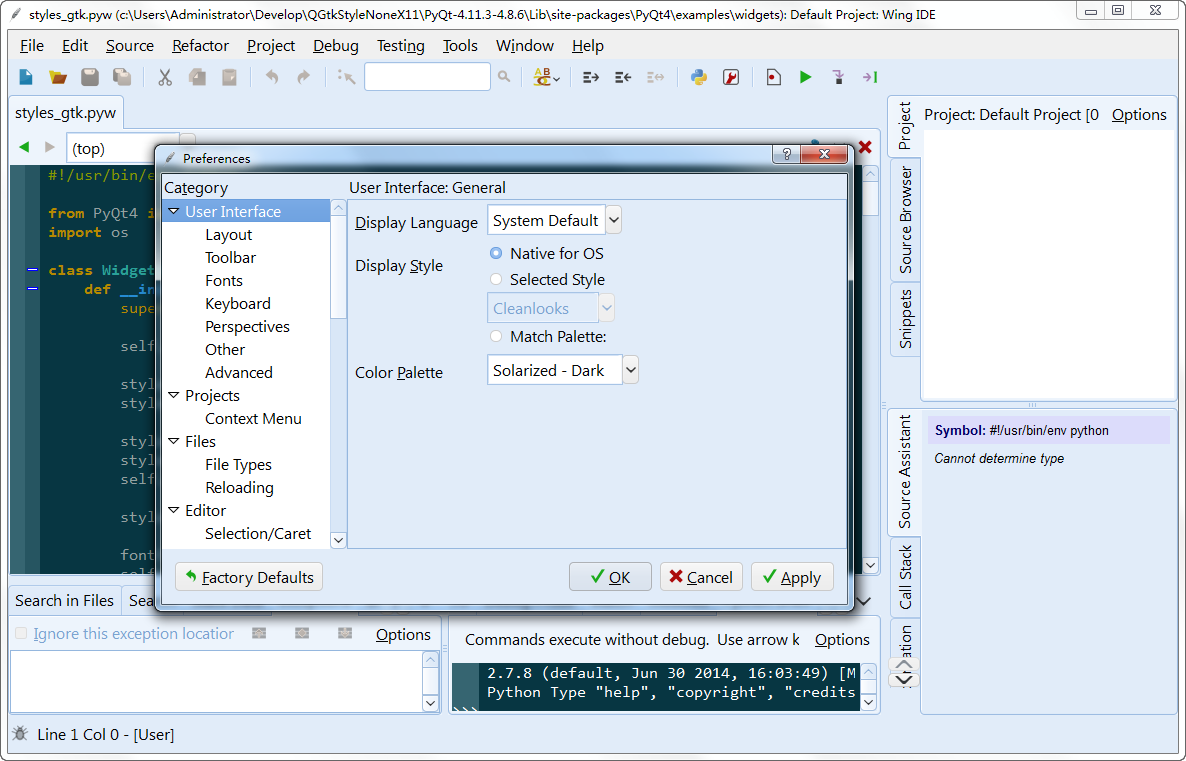1186x761 pixels.
Task: Start debugging with the green play icon
Action: point(805,77)
